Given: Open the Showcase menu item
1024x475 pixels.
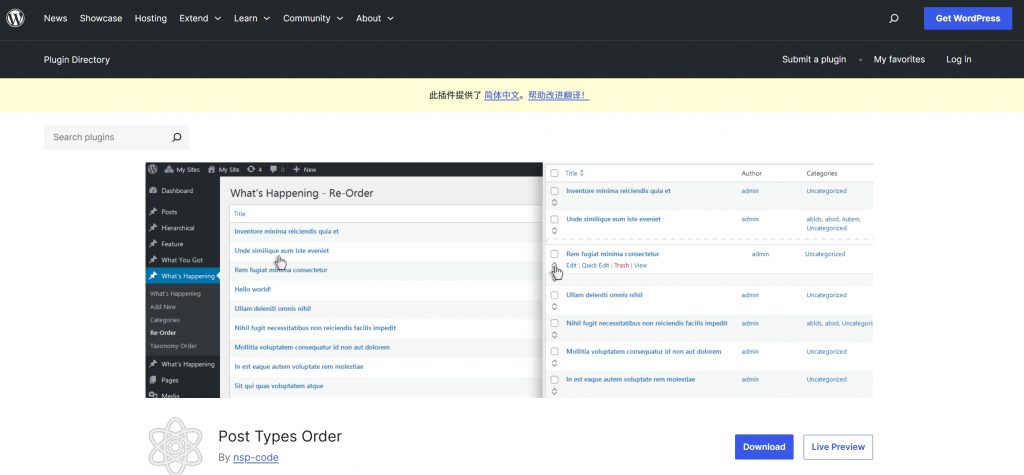Looking at the screenshot, I should coord(101,18).
